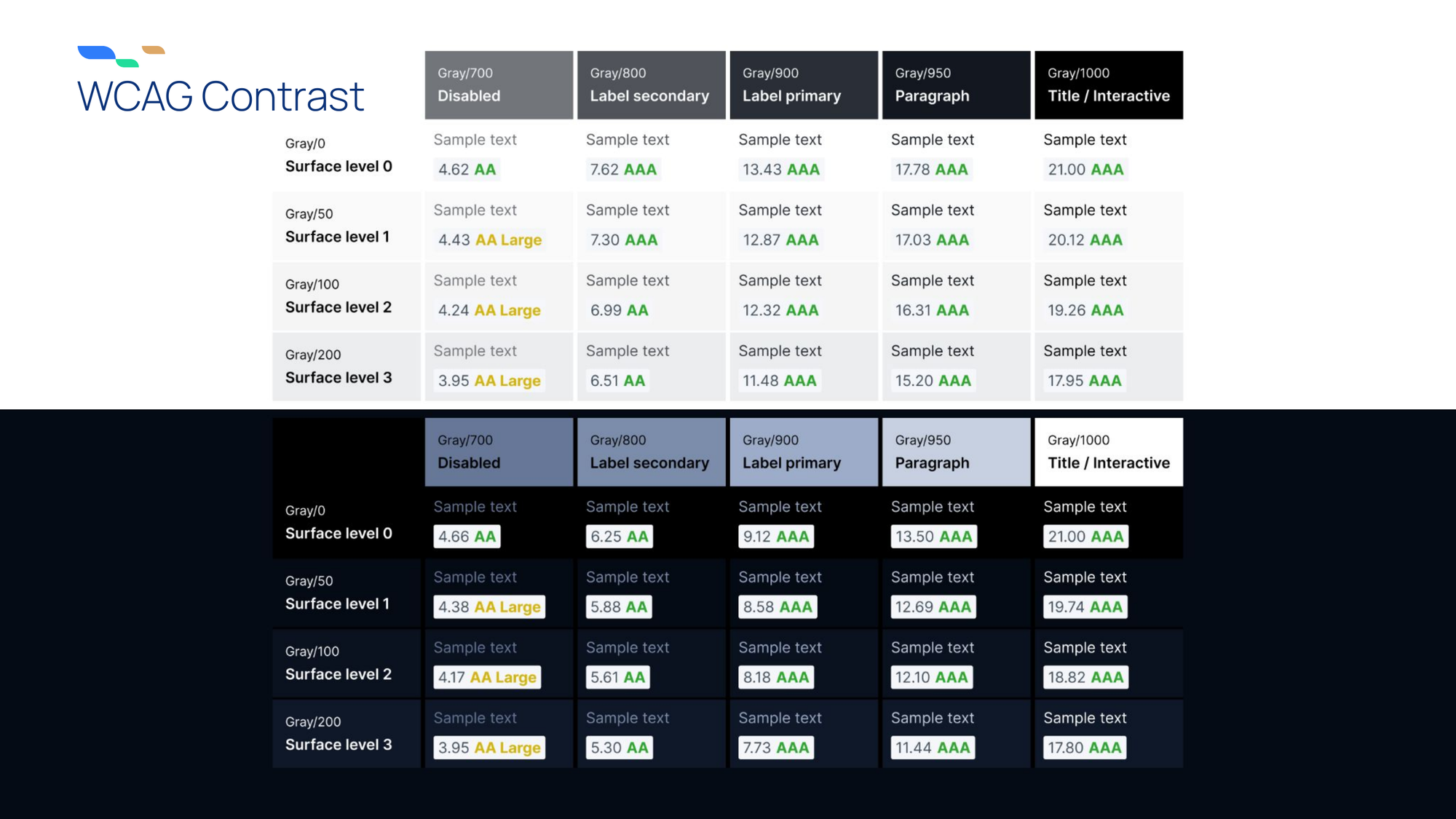Select the dark-theme Gray/950 Paragraph pale swatch
Viewport: 1456px width, 819px height.
pos(956,452)
